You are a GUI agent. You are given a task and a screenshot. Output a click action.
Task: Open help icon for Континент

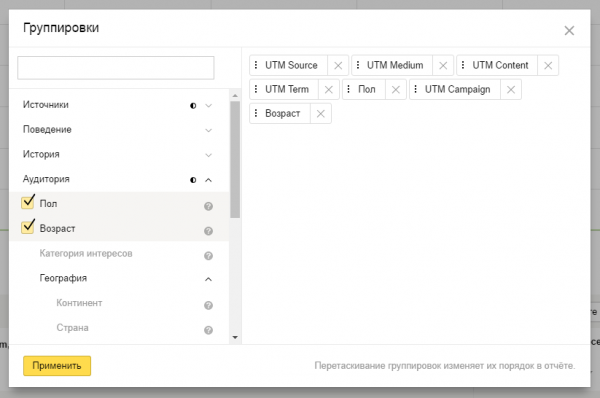click(209, 305)
